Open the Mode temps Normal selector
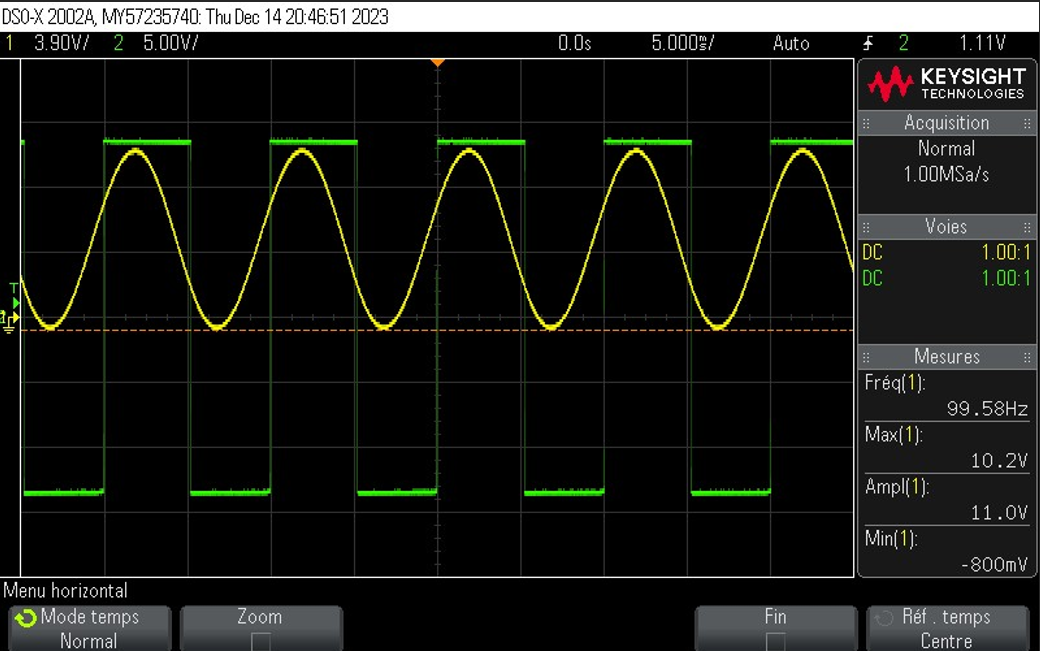Viewport: 1040px width, 651px height. 89,628
